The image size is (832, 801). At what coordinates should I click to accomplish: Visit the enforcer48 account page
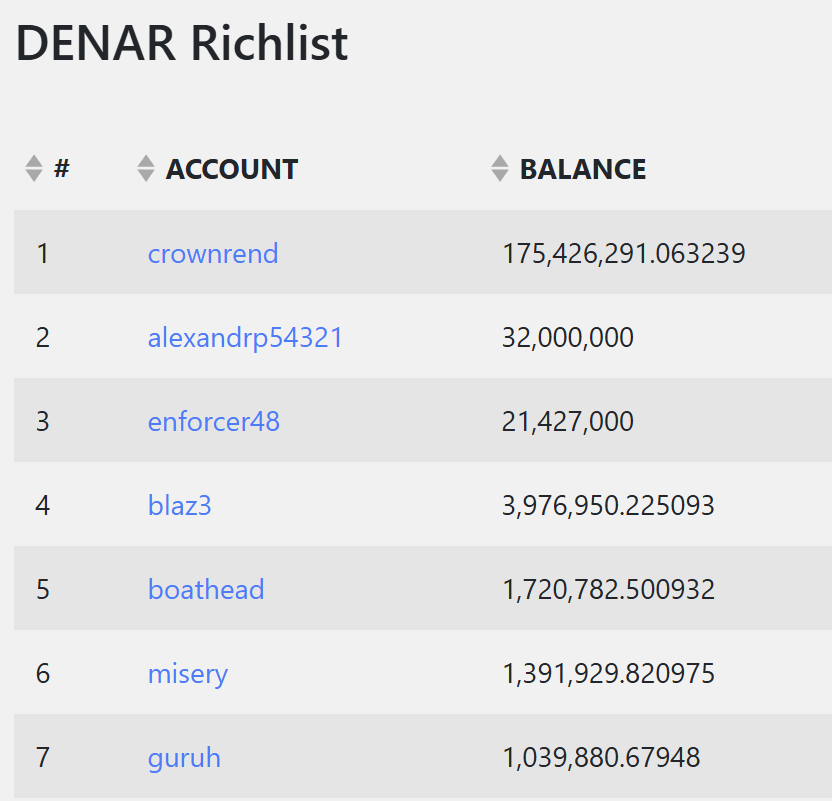coord(213,422)
